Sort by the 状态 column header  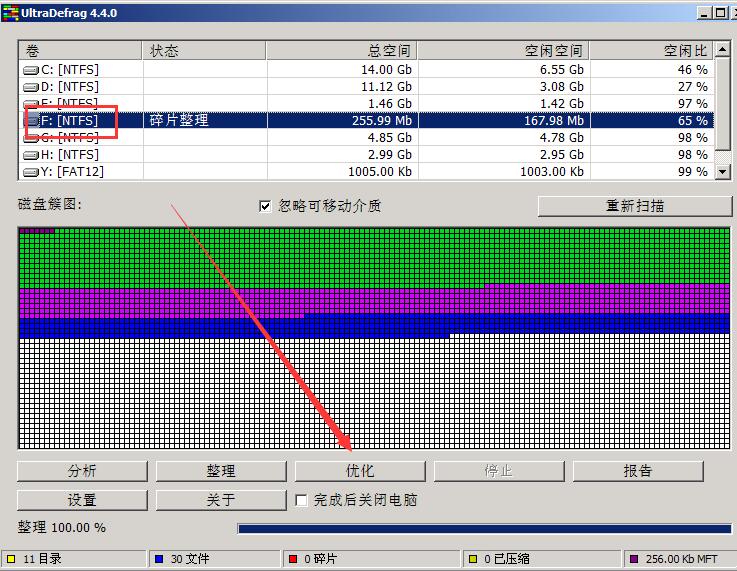point(204,50)
